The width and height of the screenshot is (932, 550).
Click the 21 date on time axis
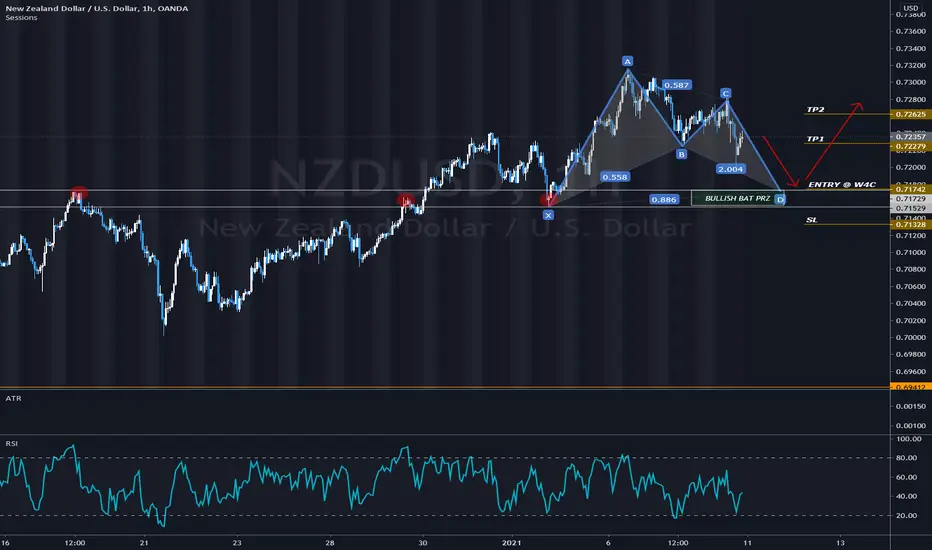[144, 543]
